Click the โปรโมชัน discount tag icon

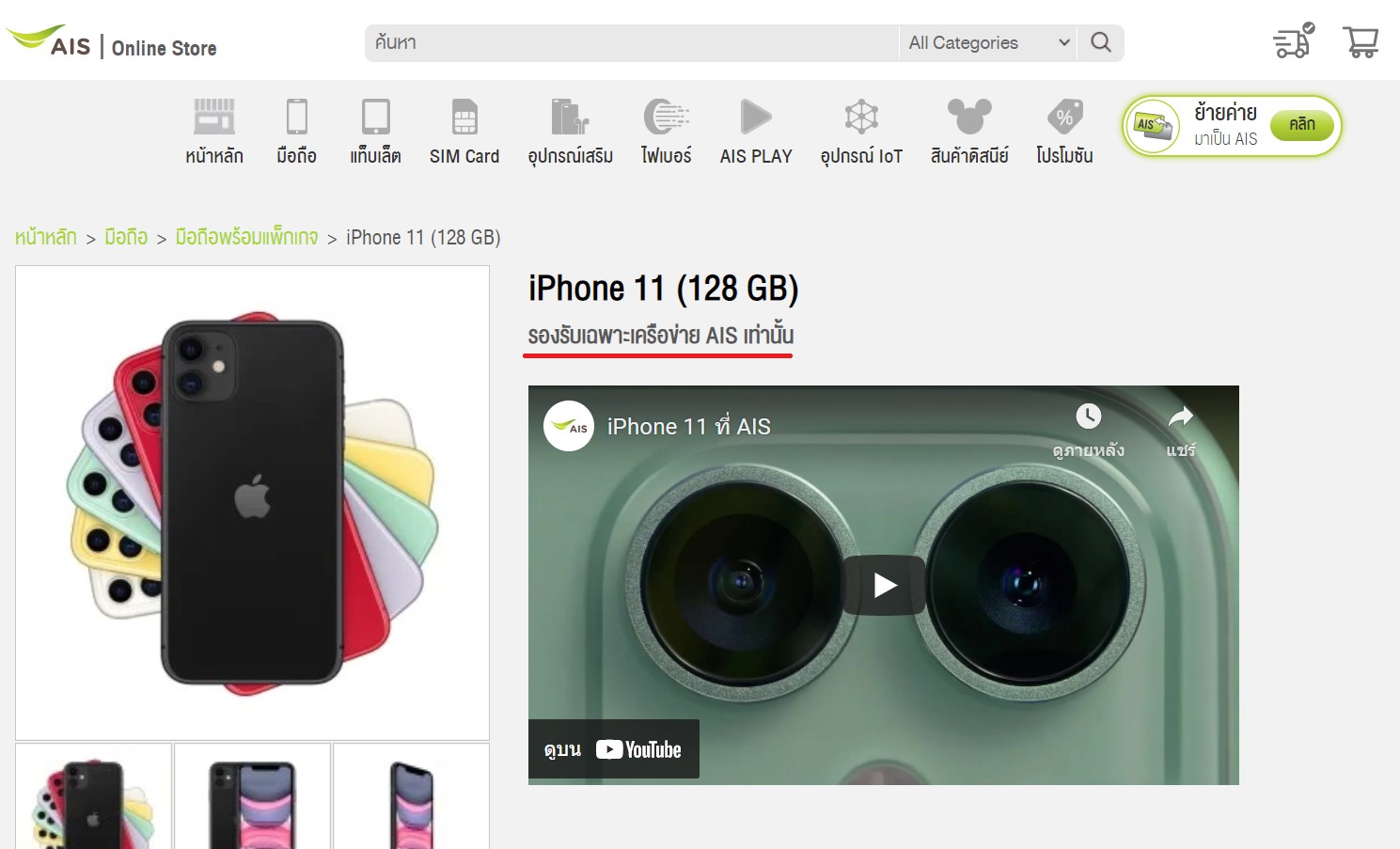point(1065,117)
